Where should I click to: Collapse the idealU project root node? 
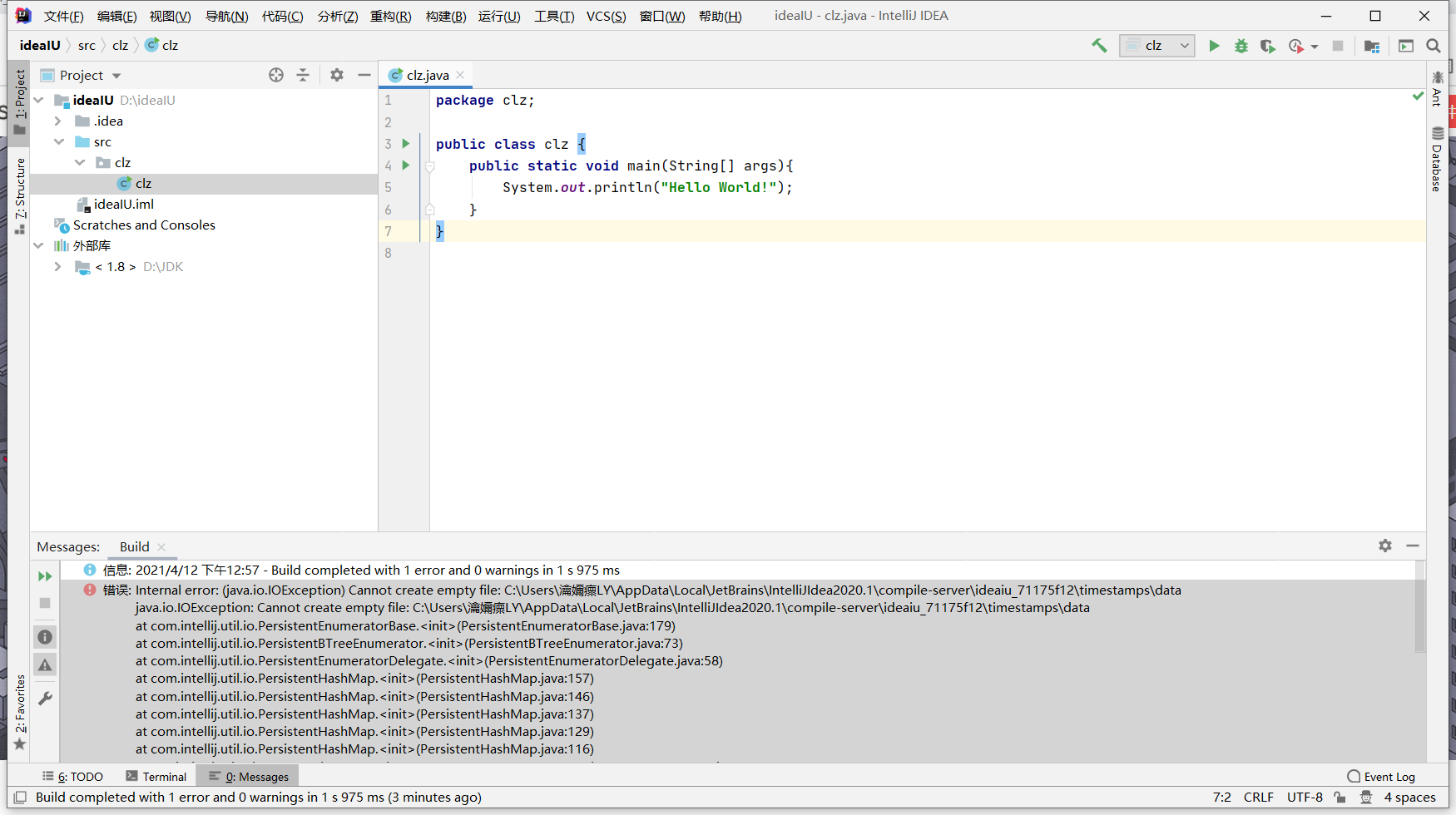pyautogui.click(x=38, y=100)
